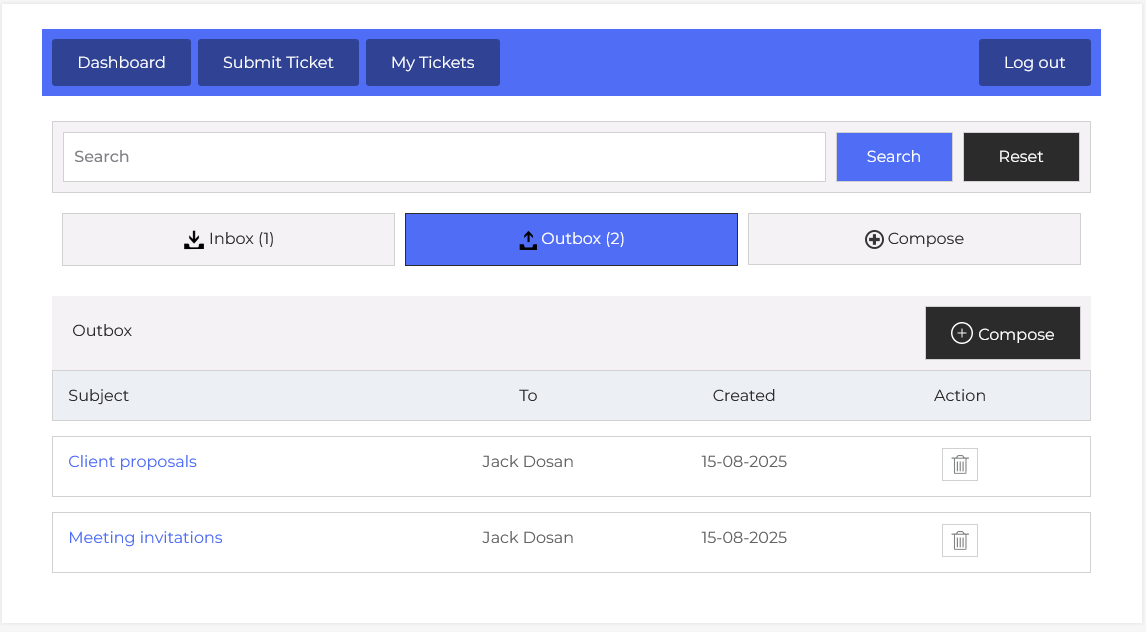This screenshot has height=632, width=1146.
Task: Focus the Search text field
Action: point(444,157)
